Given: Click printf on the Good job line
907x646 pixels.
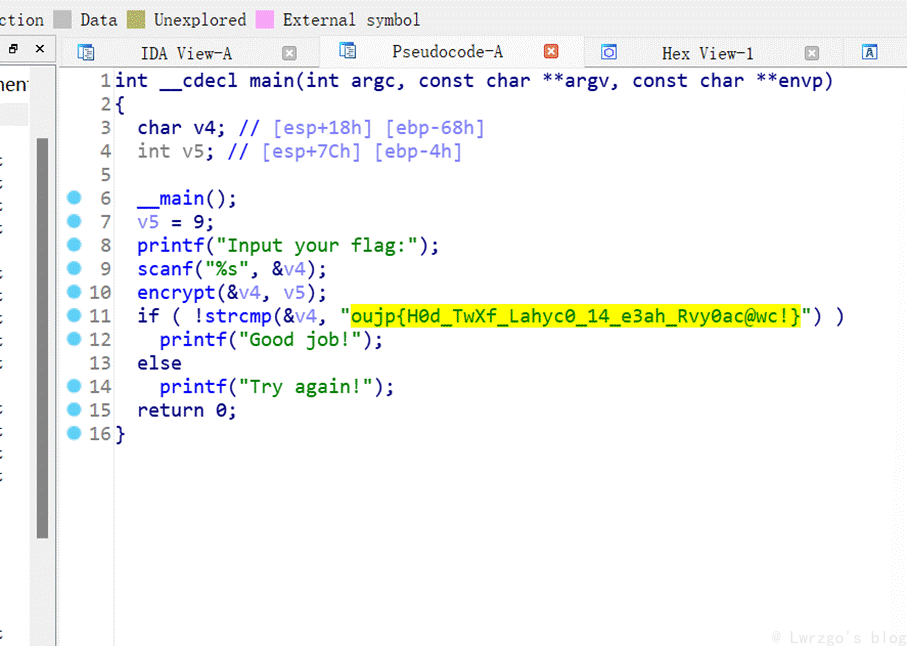Looking at the screenshot, I should pos(193,340).
